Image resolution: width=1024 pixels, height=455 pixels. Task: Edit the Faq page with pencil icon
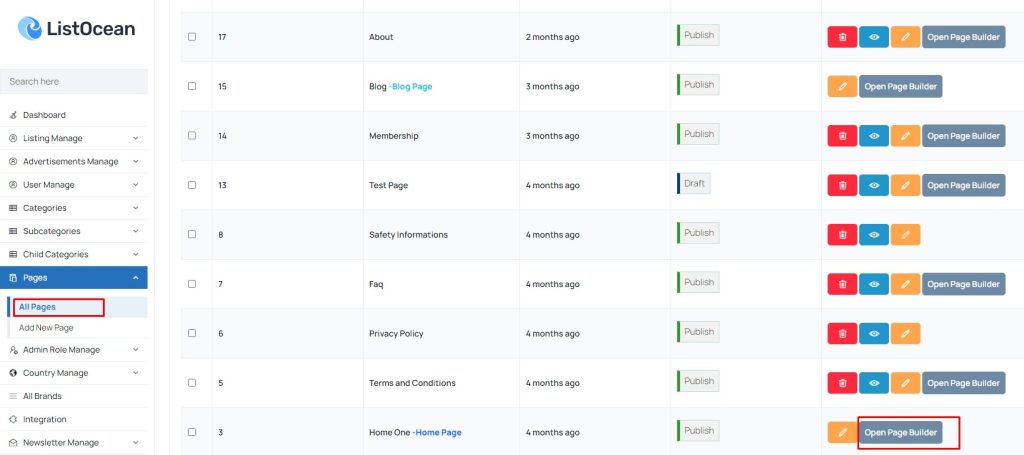coord(905,284)
